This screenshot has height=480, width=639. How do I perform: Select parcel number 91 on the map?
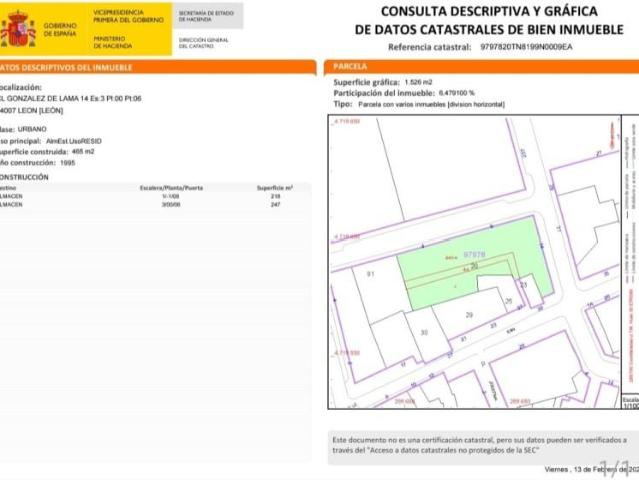(370, 273)
